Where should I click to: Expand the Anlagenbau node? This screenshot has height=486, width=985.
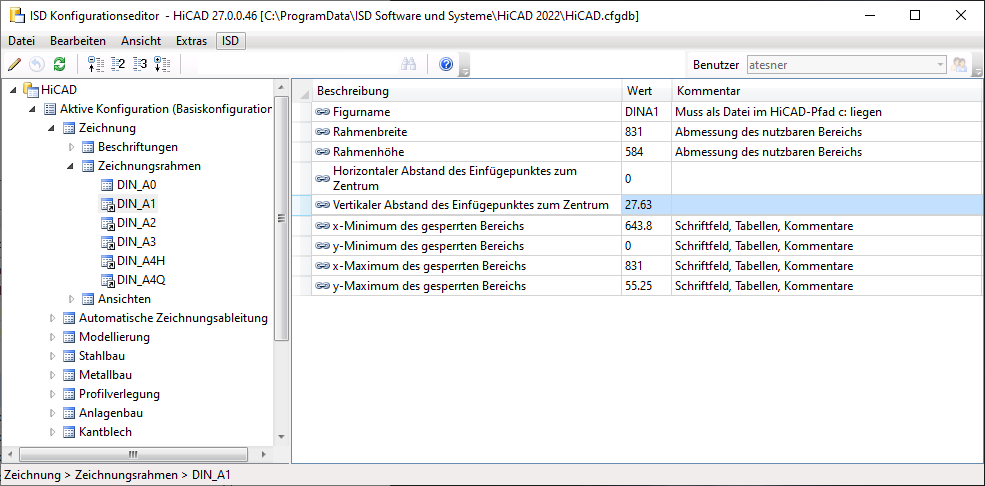52,413
